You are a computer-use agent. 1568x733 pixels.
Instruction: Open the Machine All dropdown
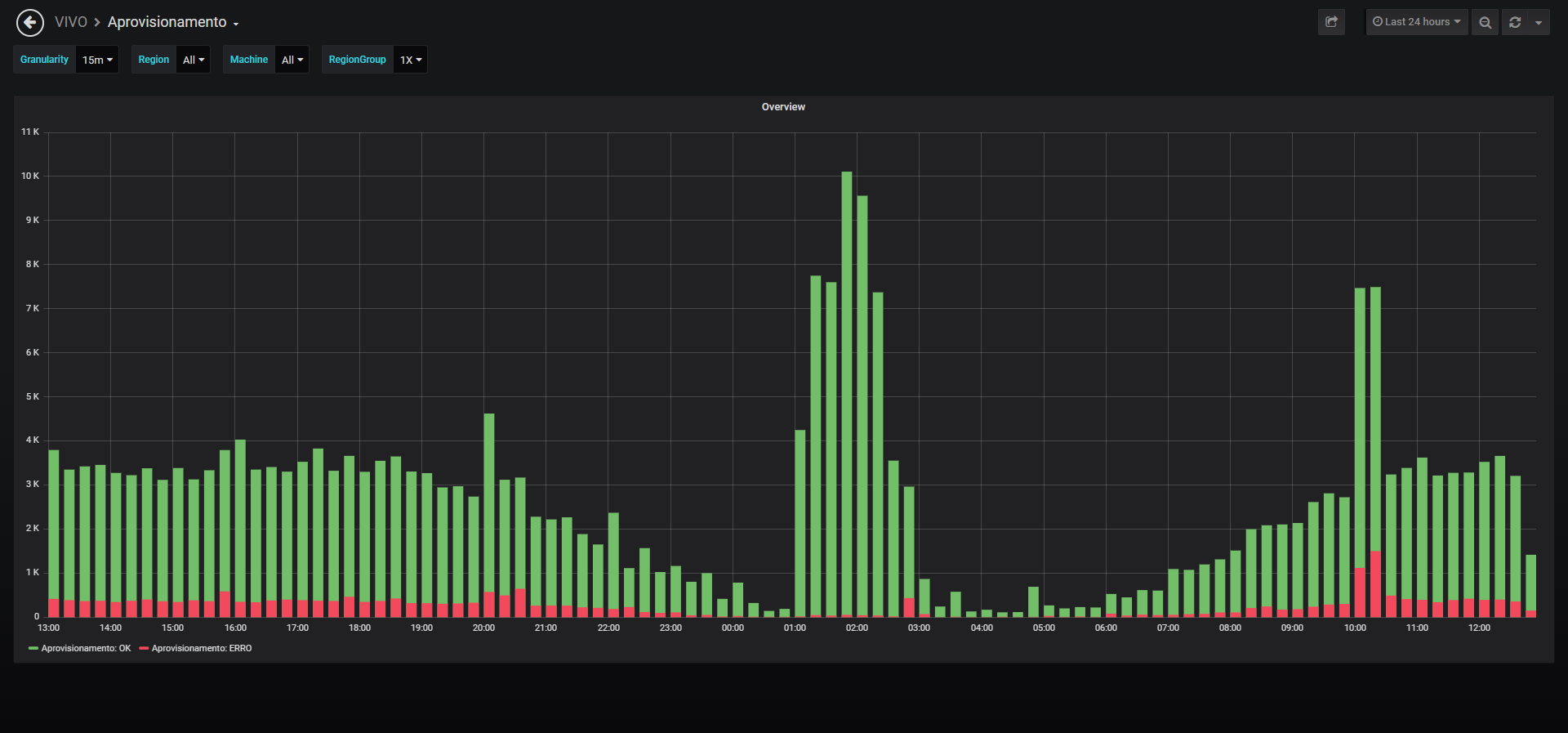pos(292,60)
